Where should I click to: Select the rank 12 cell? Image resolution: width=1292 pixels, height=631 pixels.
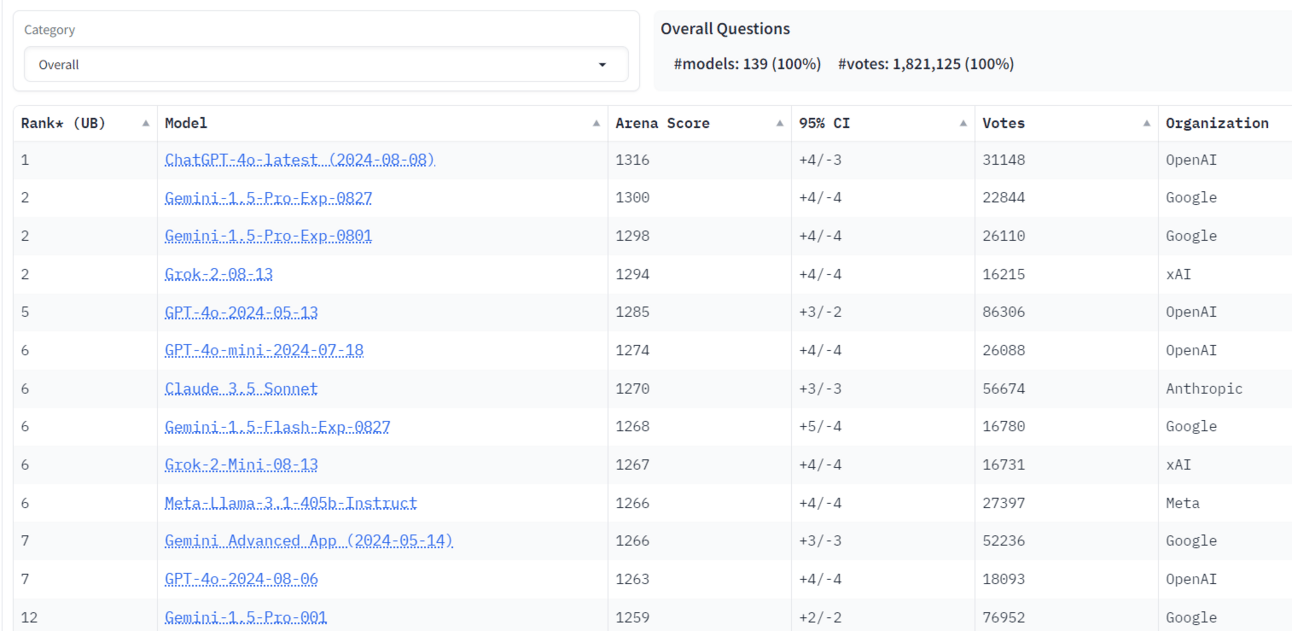tap(85, 617)
